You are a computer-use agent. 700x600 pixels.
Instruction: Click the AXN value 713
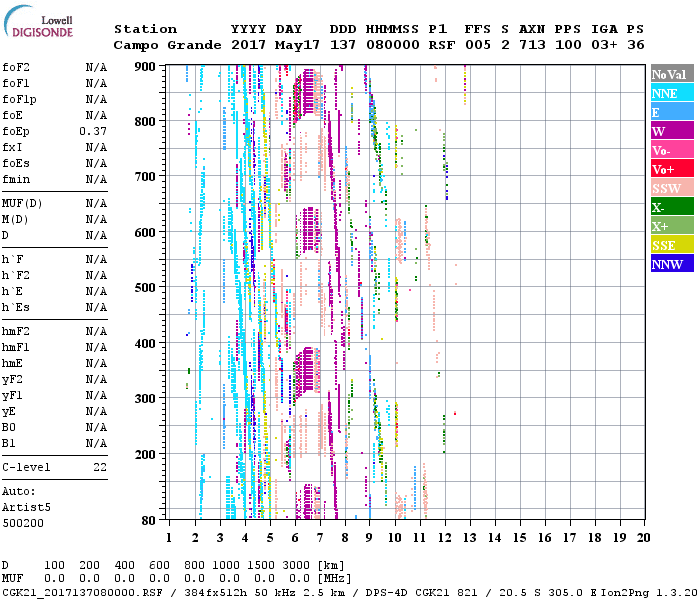tap(532, 45)
